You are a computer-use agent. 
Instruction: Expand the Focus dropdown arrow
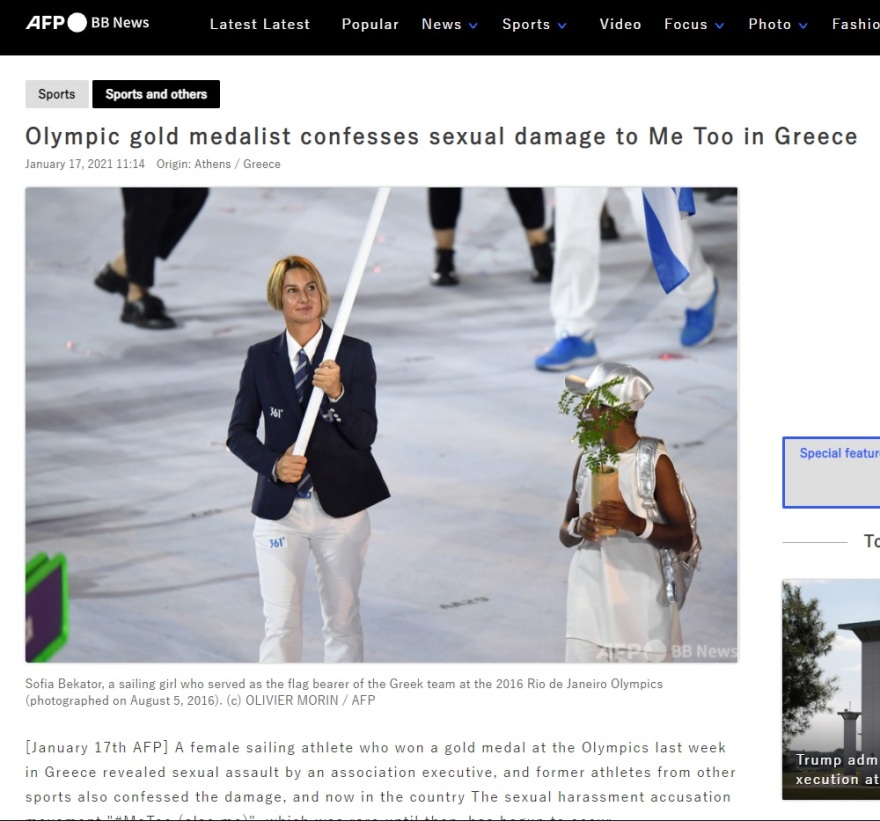pyautogui.click(x=719, y=25)
